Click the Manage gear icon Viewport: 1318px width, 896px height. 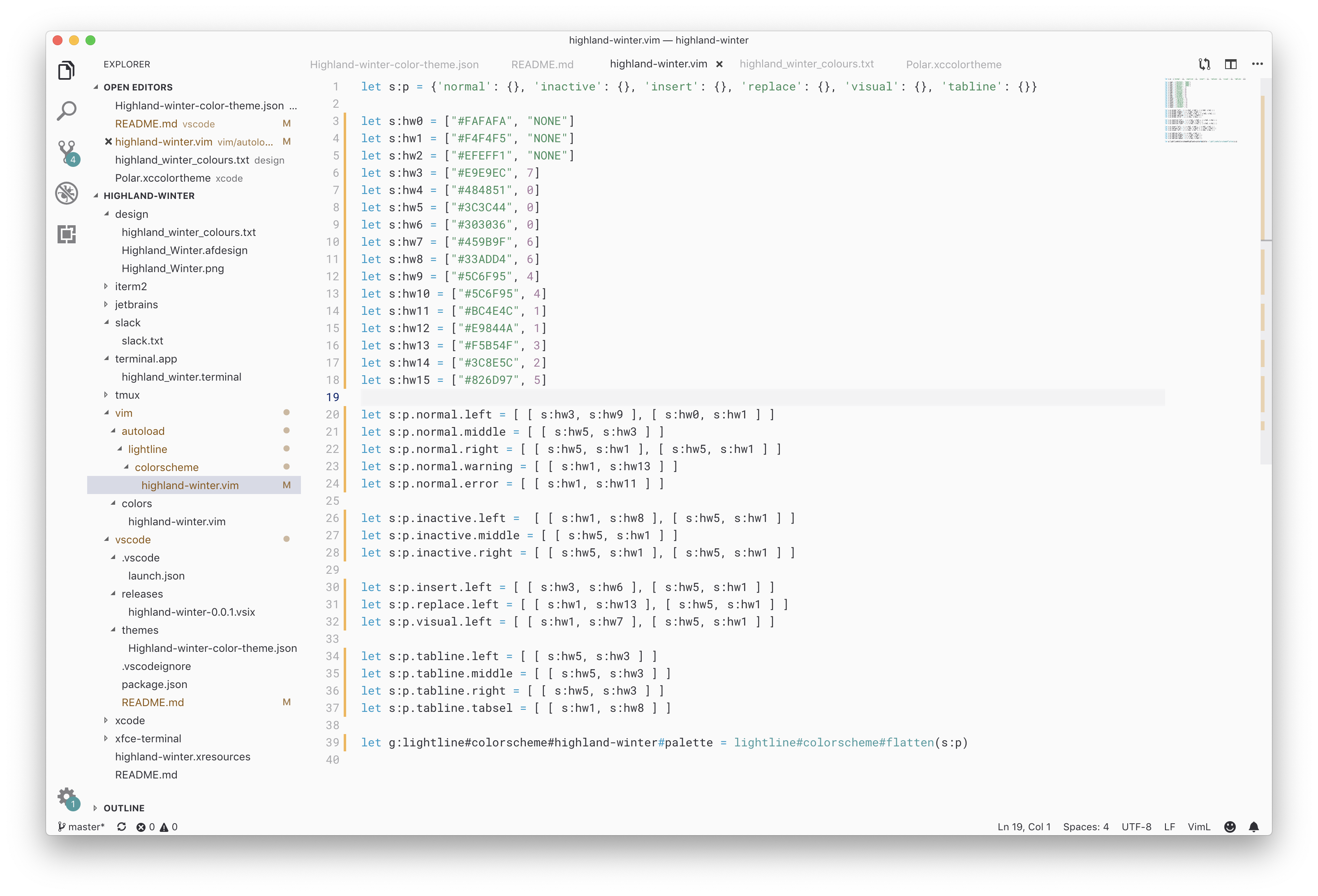[x=66, y=797]
